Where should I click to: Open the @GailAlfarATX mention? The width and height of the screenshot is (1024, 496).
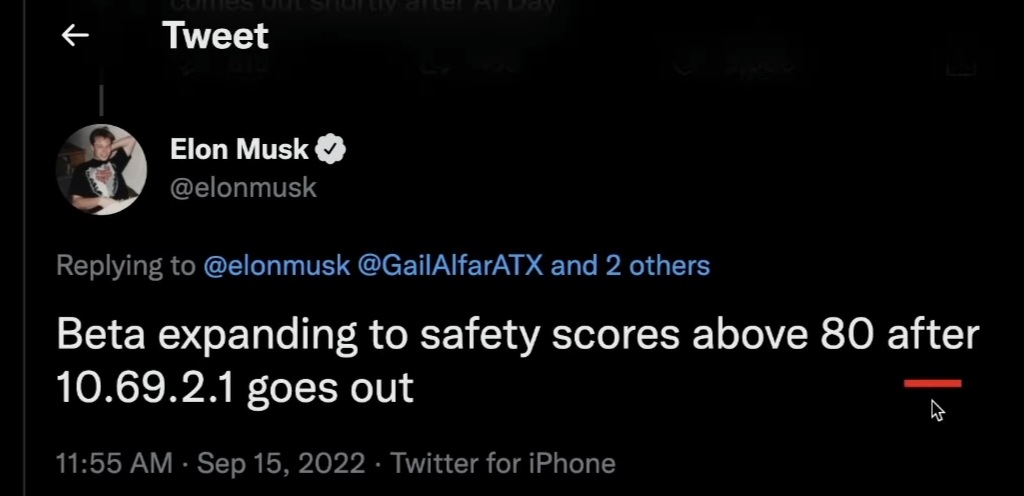[x=450, y=266]
